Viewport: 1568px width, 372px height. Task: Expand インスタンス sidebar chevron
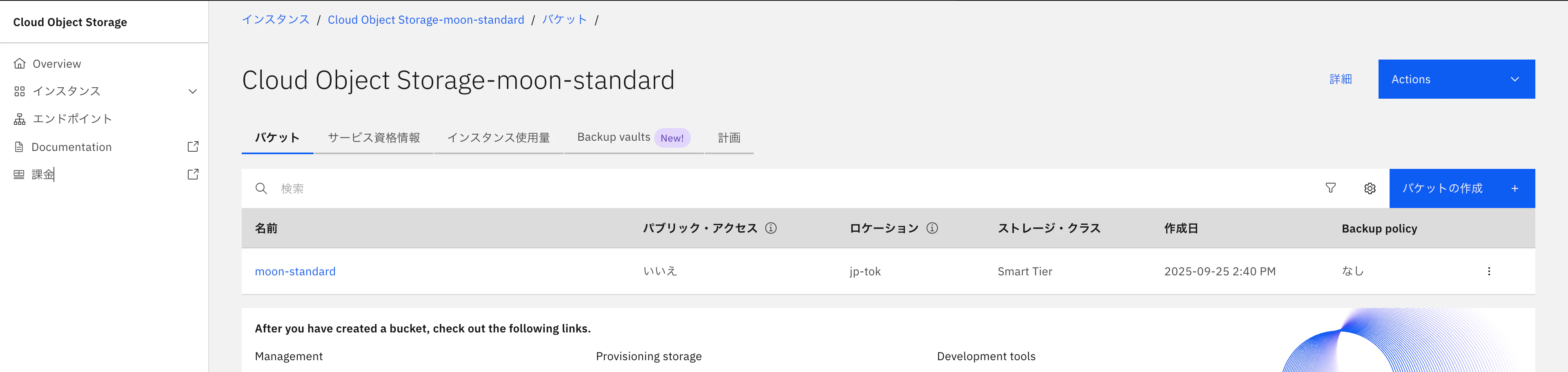[193, 91]
